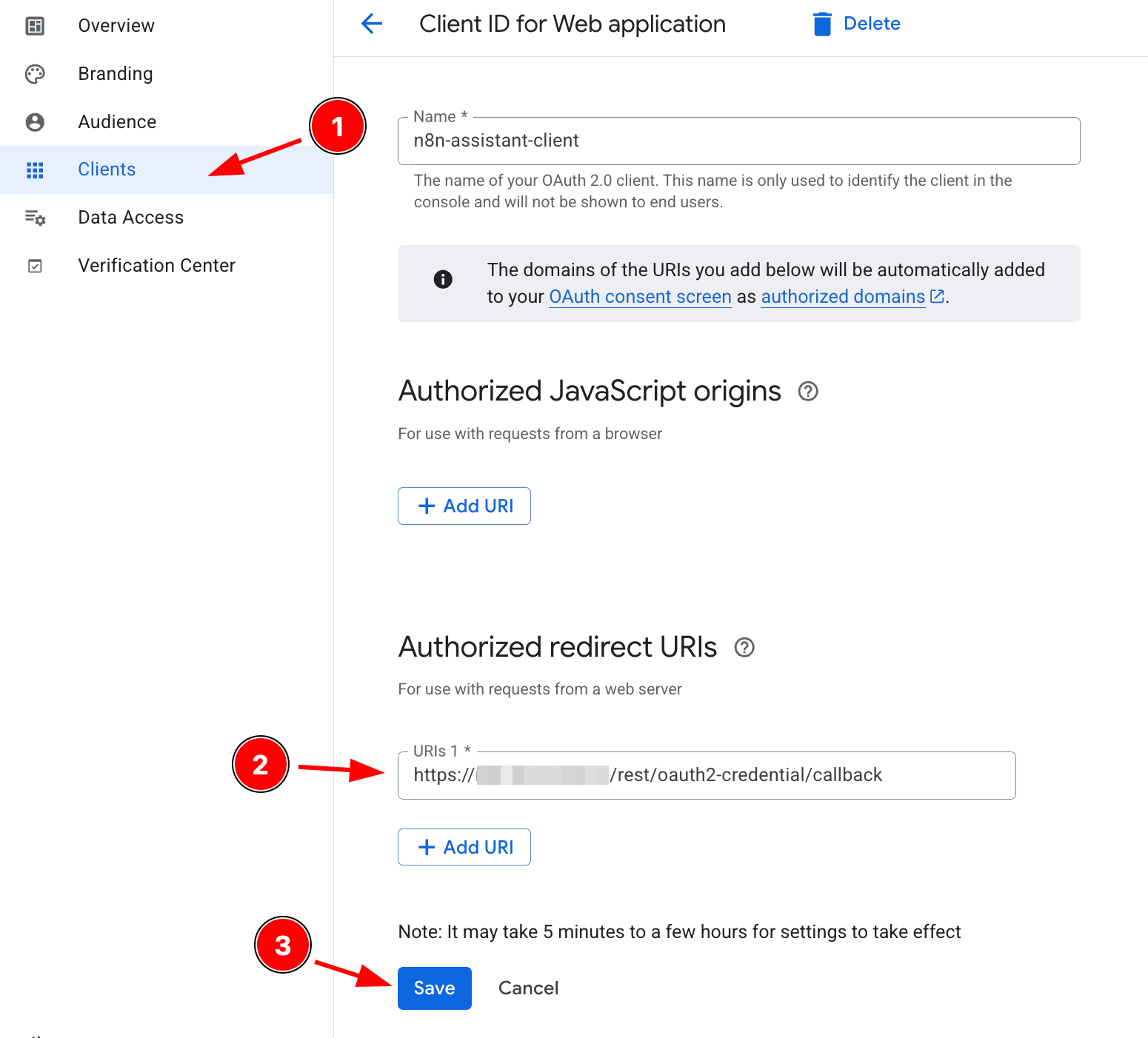Add URI under redirect URIs
This screenshot has width=1148, height=1038.
click(x=464, y=847)
